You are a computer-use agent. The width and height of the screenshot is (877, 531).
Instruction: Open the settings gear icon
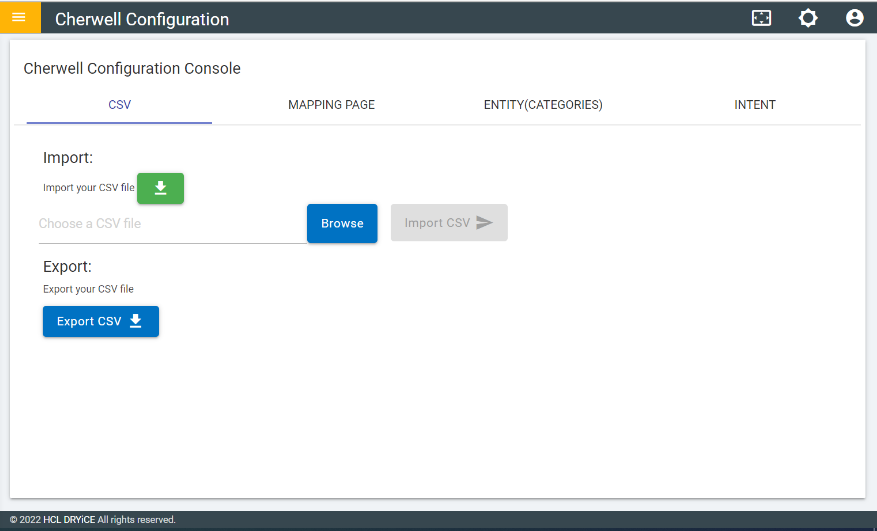[x=808, y=18]
